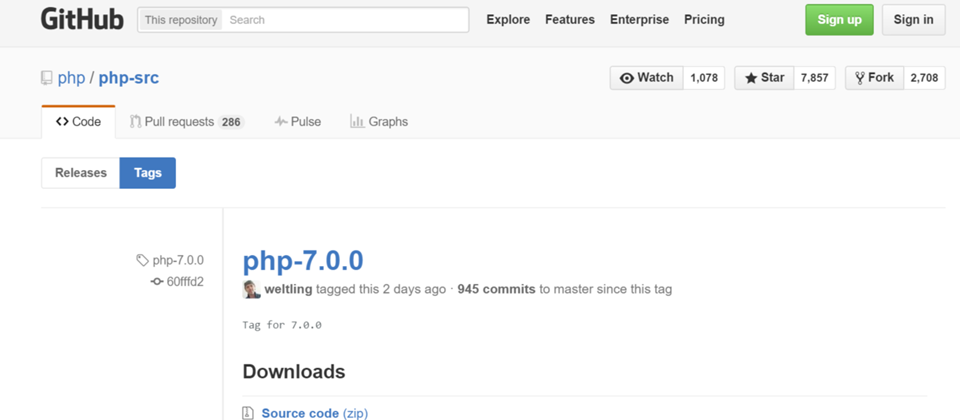
Task: Select the Tags view button
Action: 148,173
